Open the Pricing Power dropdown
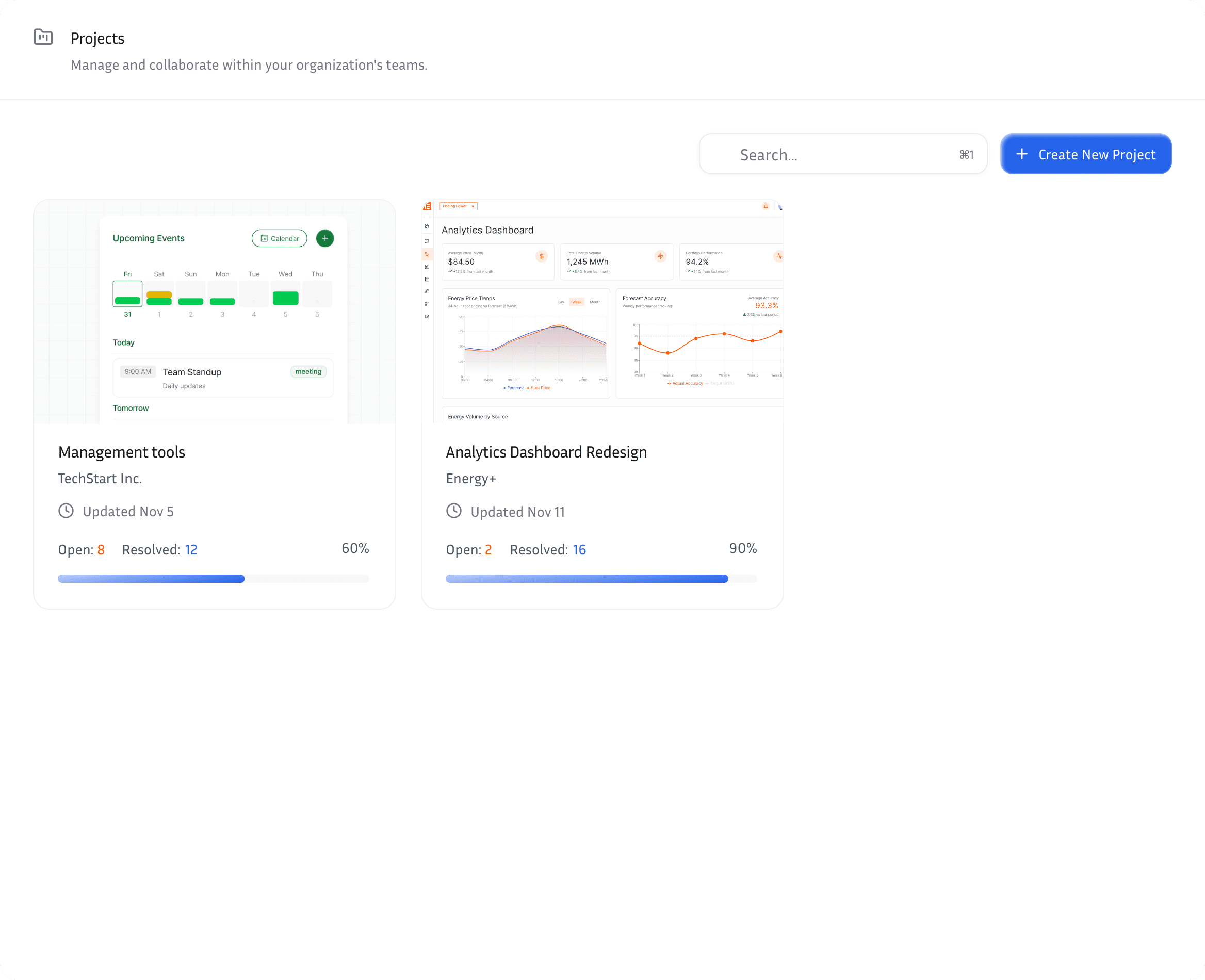Image resolution: width=1205 pixels, height=980 pixels. 459,207
